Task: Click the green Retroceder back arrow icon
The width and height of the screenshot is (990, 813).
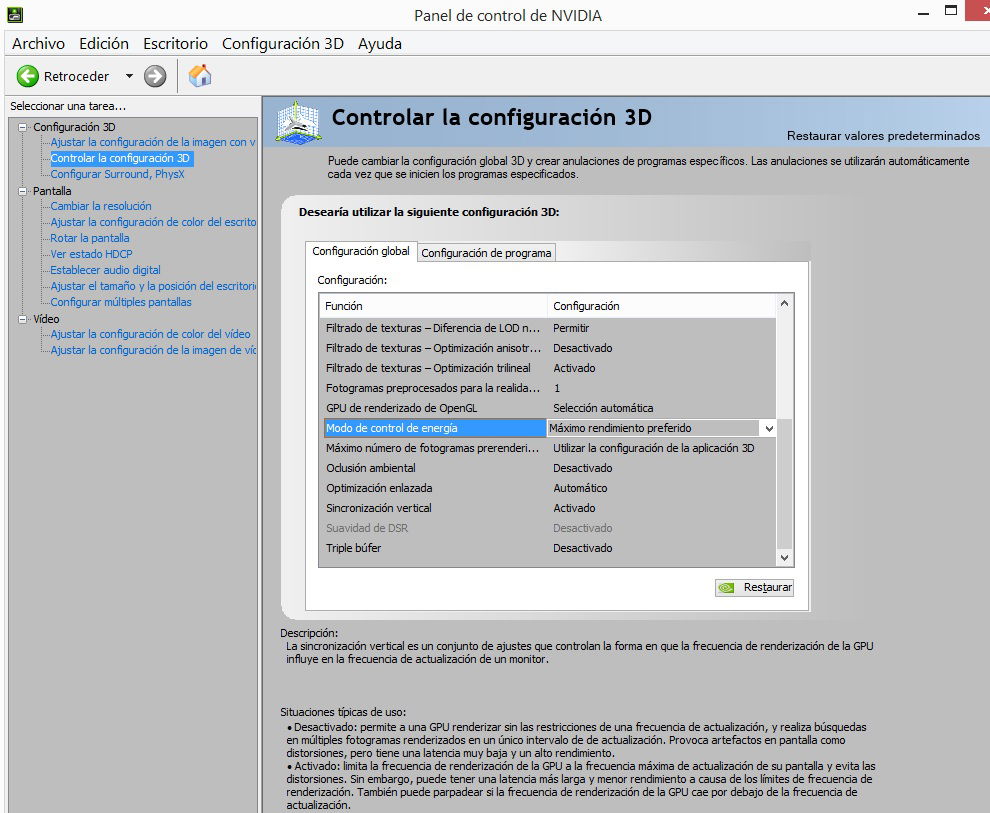Action: tap(27, 76)
